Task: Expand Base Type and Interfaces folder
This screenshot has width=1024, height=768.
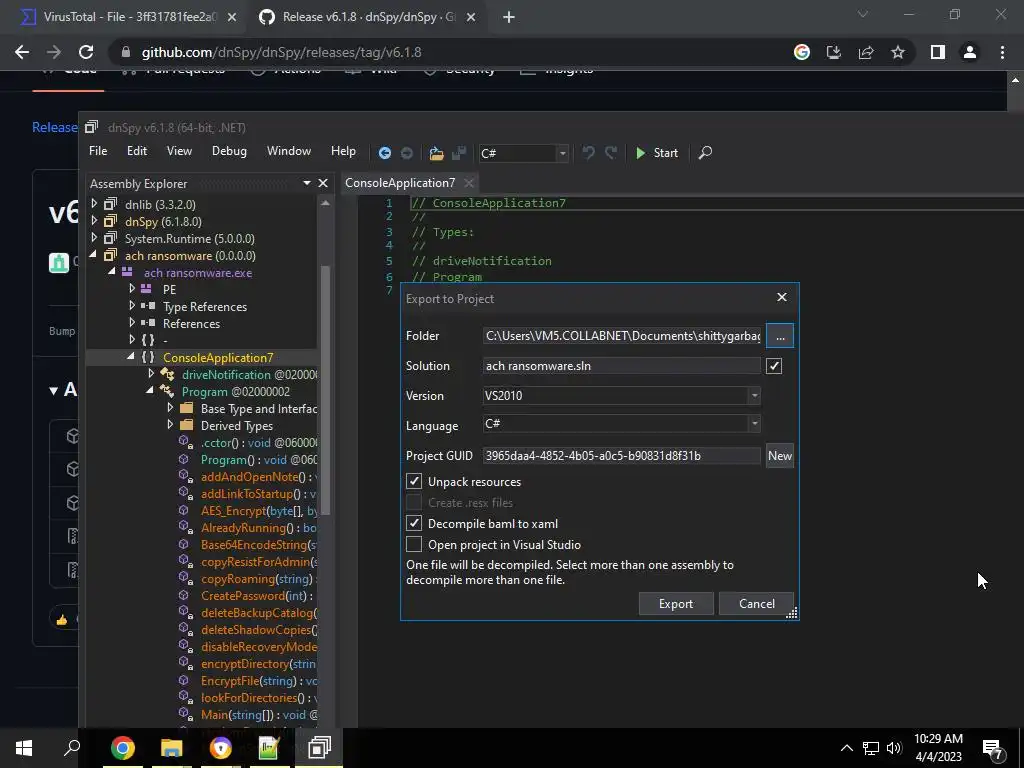Action: click(x=170, y=408)
